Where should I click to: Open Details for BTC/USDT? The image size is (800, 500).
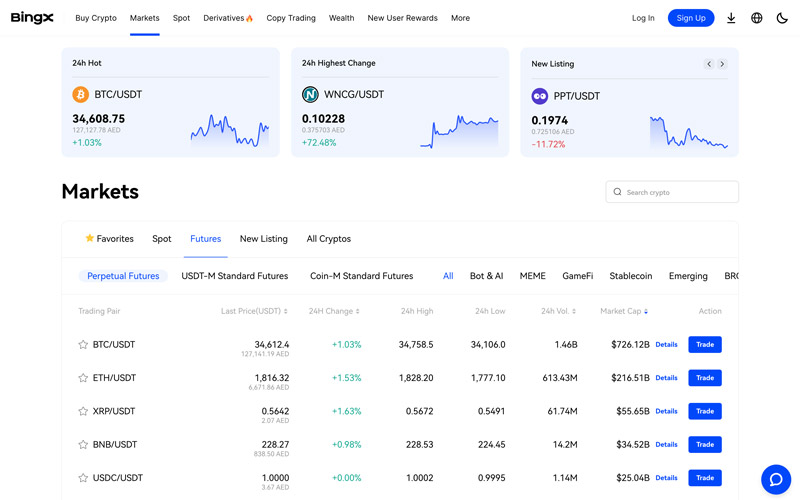pos(666,344)
